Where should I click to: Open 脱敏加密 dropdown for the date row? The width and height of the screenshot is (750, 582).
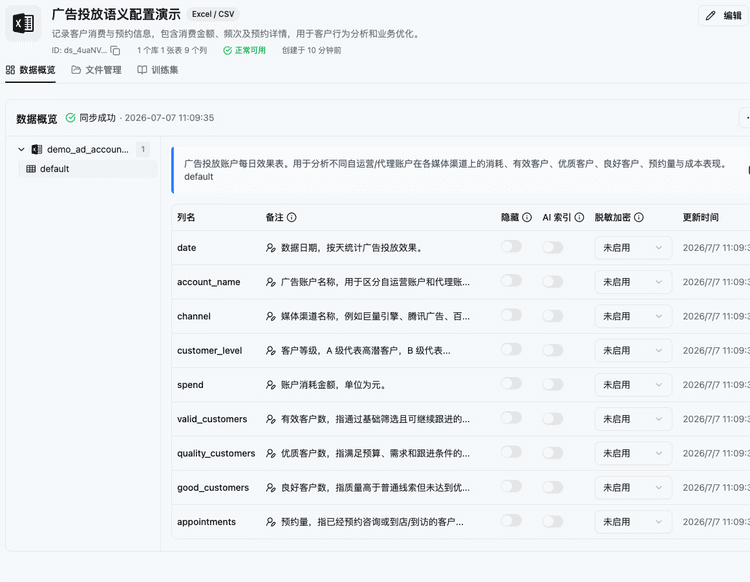point(633,248)
